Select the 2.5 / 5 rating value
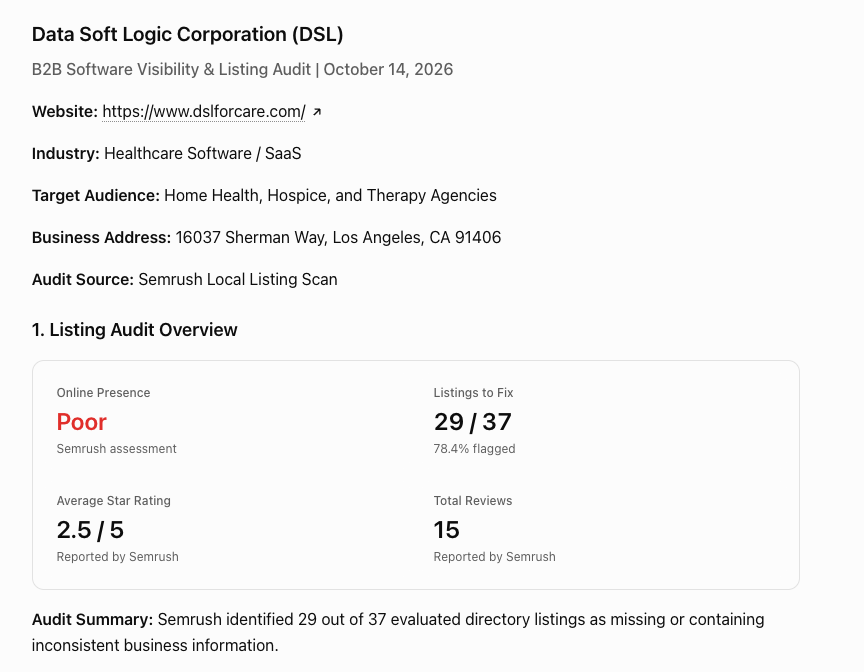864x672 pixels. pos(90,530)
